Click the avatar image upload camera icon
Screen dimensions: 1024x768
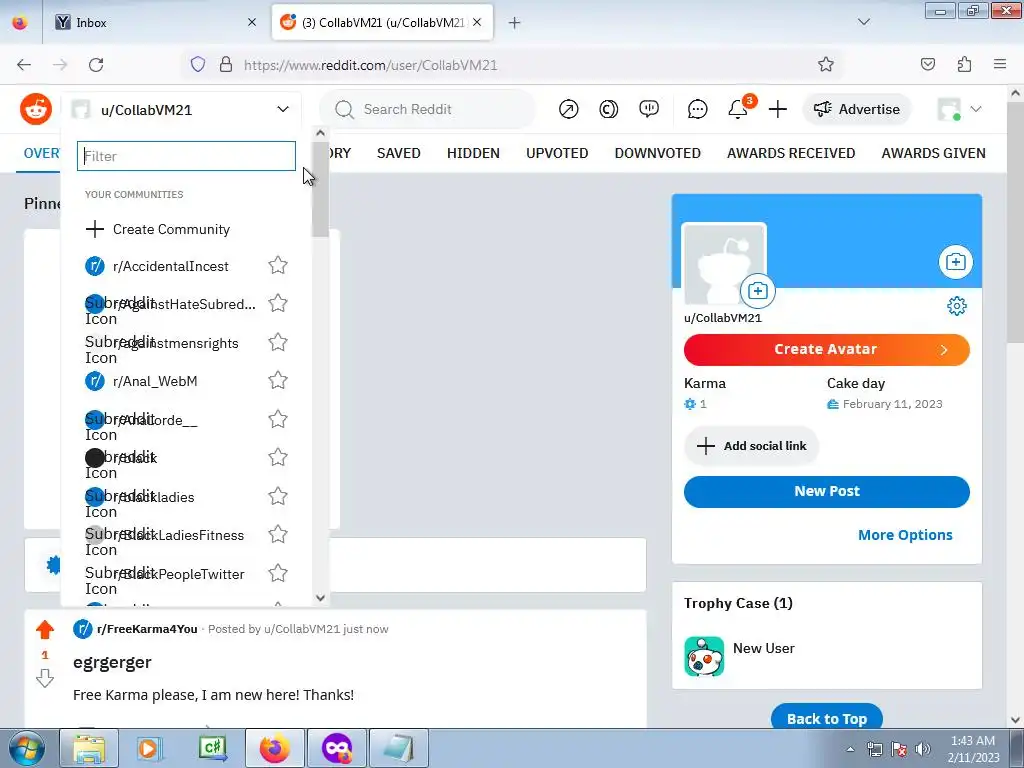click(x=758, y=291)
